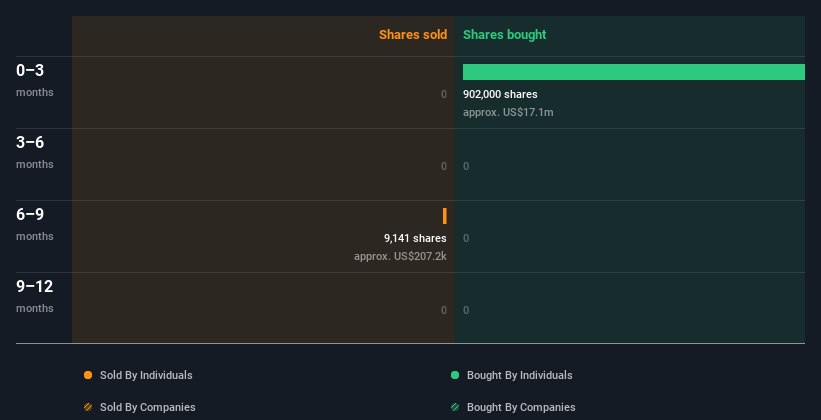This screenshot has height=420, width=821.
Task: Click the green Bought By Individuals legend dot
Action: click(455, 375)
